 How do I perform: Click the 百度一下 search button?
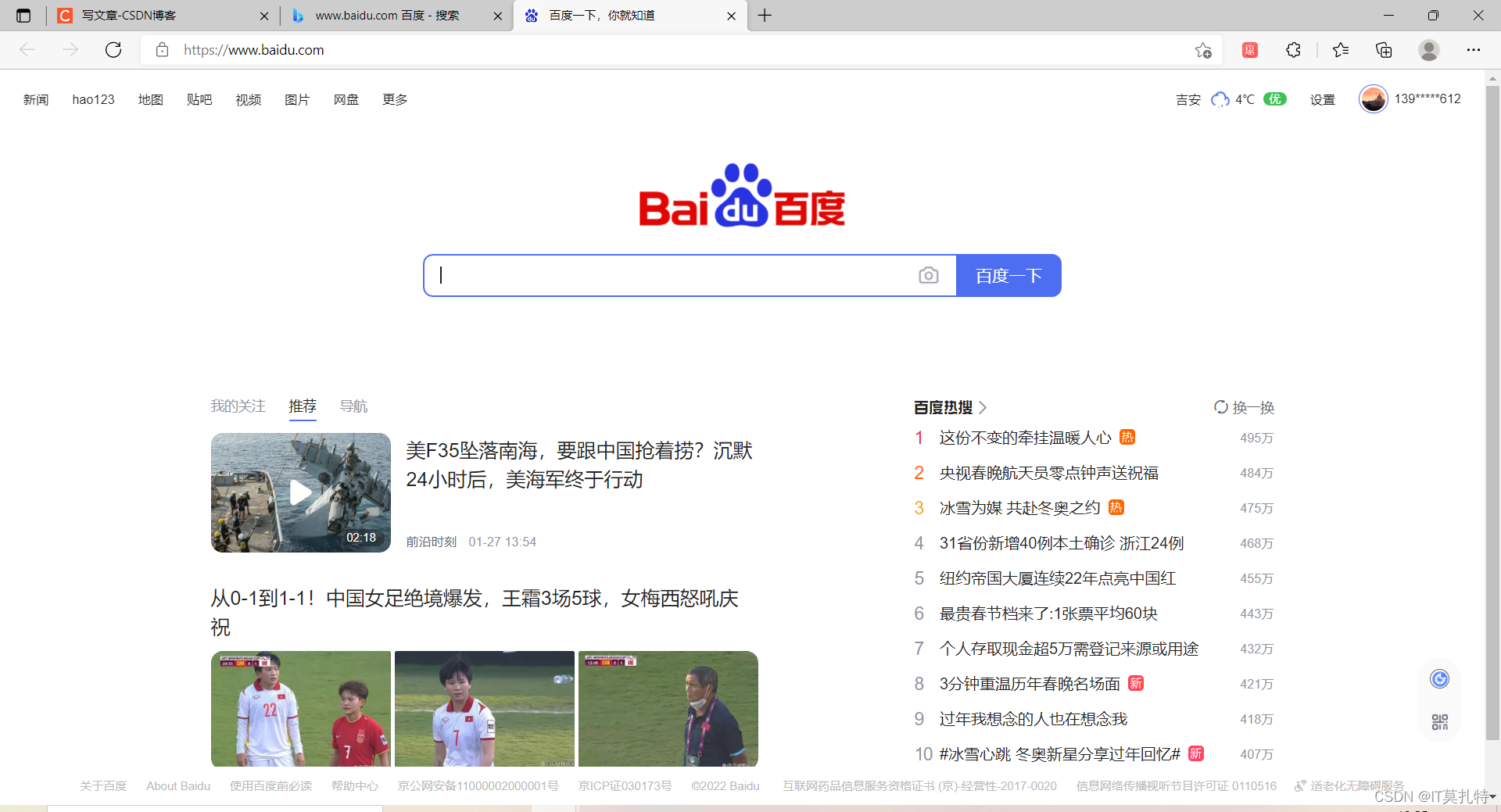tap(1008, 275)
